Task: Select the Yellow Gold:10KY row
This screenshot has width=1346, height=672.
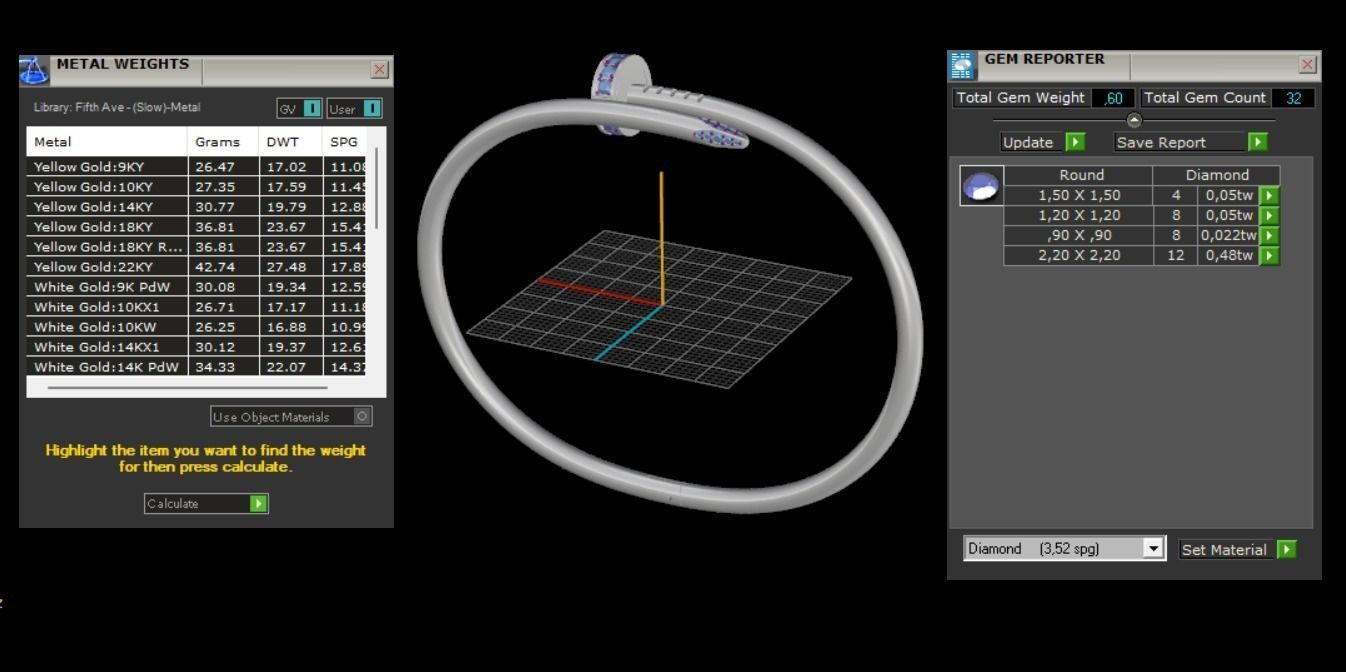Action: pos(196,187)
